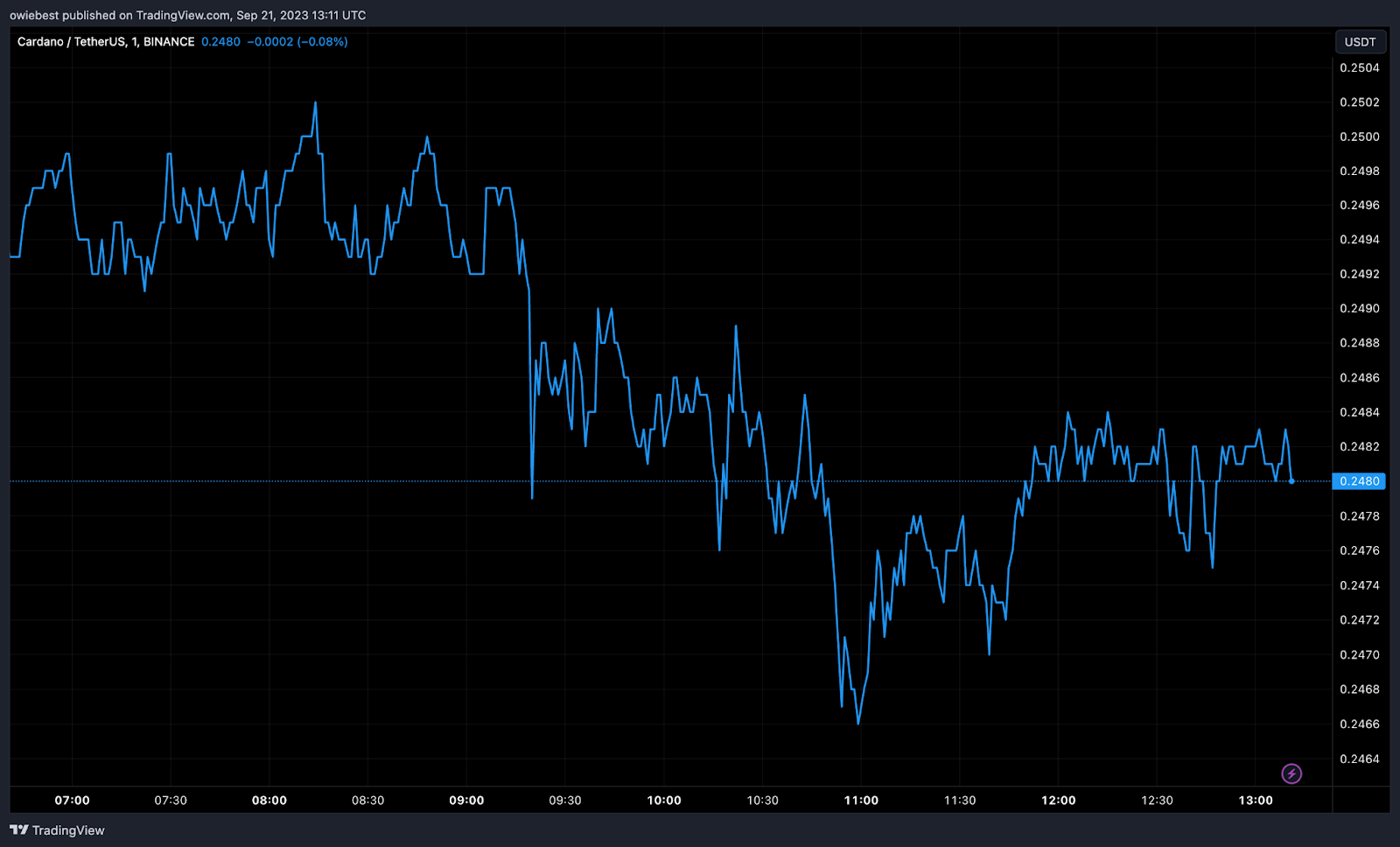Click the 0.2474 price axis label
Image resolution: width=1400 pixels, height=847 pixels.
pyautogui.click(x=1360, y=585)
